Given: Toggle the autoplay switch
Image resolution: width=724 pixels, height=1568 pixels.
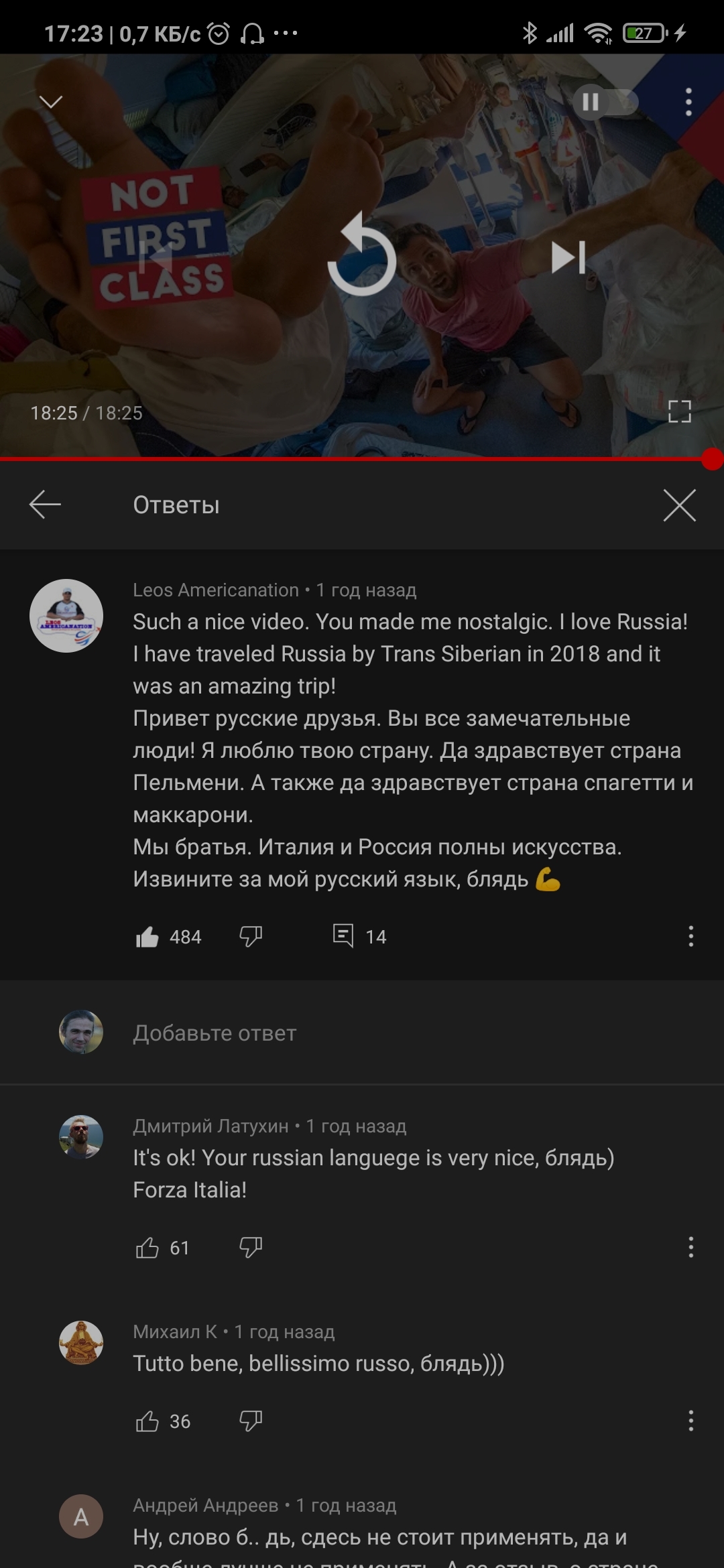Looking at the screenshot, I should pyautogui.click(x=605, y=102).
